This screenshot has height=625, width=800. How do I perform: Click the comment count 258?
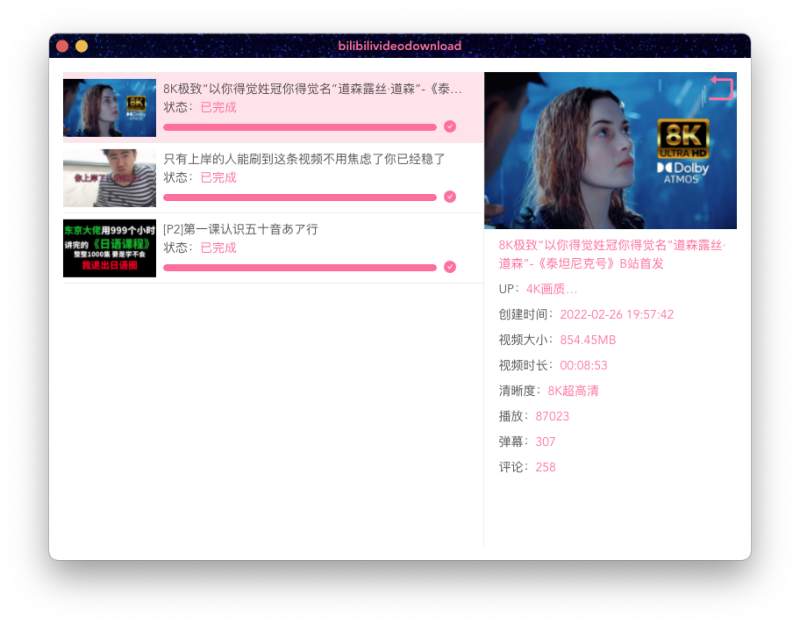(545, 467)
